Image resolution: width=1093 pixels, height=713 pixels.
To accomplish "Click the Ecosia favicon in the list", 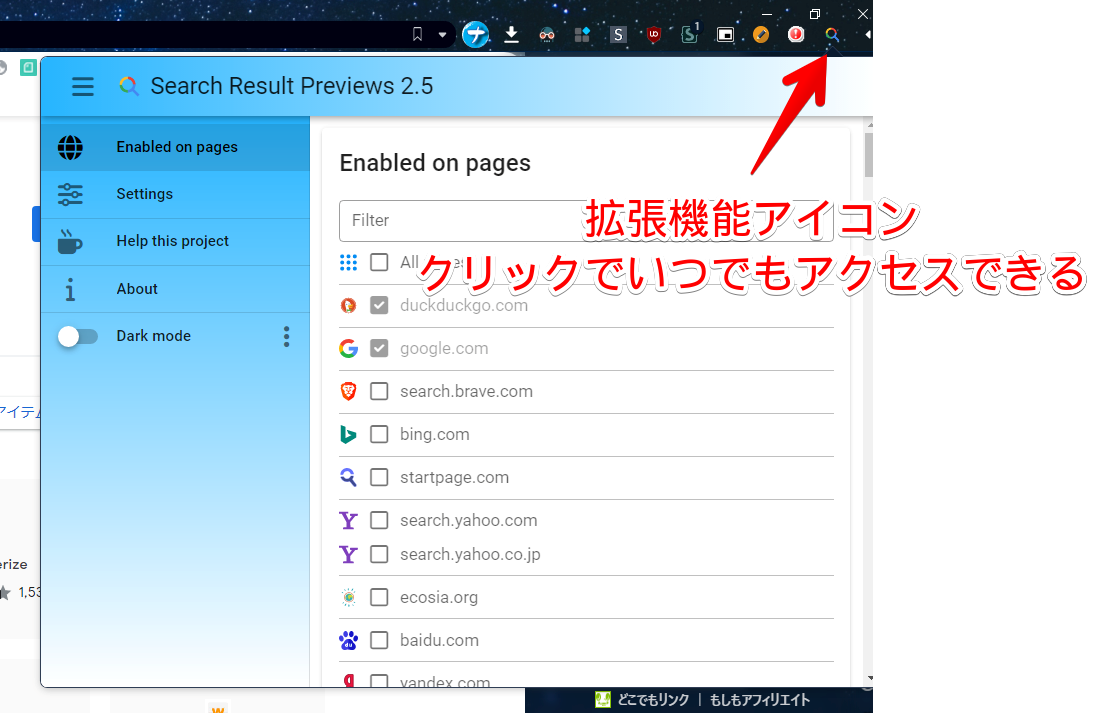I will 349,597.
